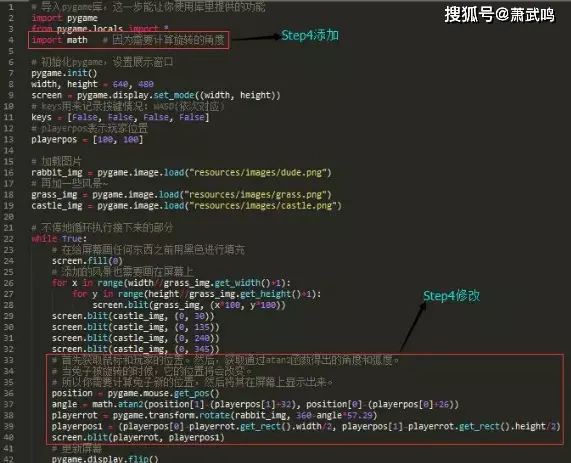Image resolution: width=571 pixels, height=463 pixels.
Task: Click the rabbit_img load 'dude.png' line
Action: click(x=181, y=172)
